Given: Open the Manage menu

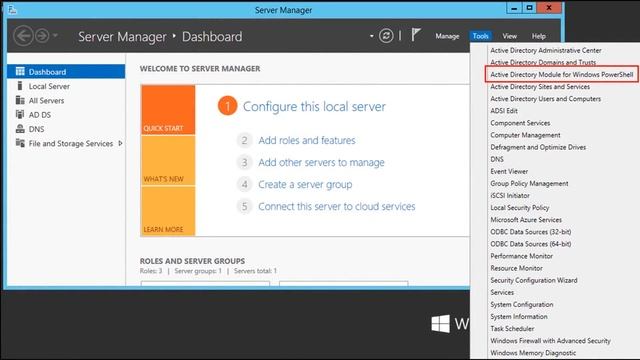Looking at the screenshot, I should 447,36.
